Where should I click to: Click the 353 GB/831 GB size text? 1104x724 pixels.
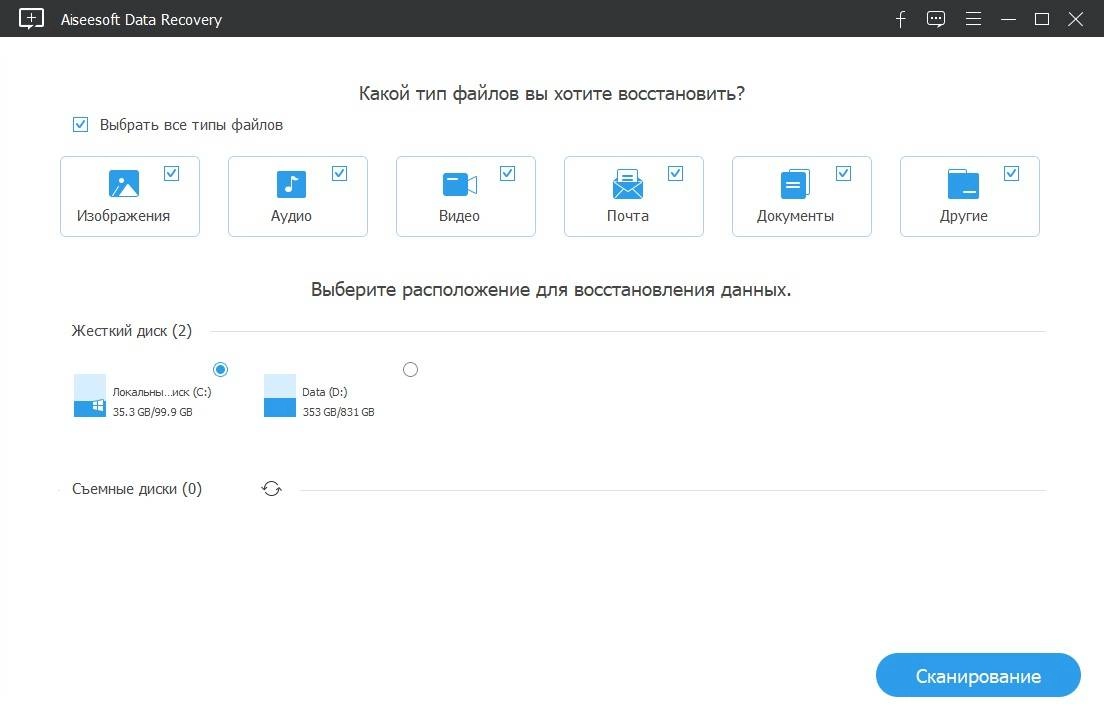[x=339, y=412]
